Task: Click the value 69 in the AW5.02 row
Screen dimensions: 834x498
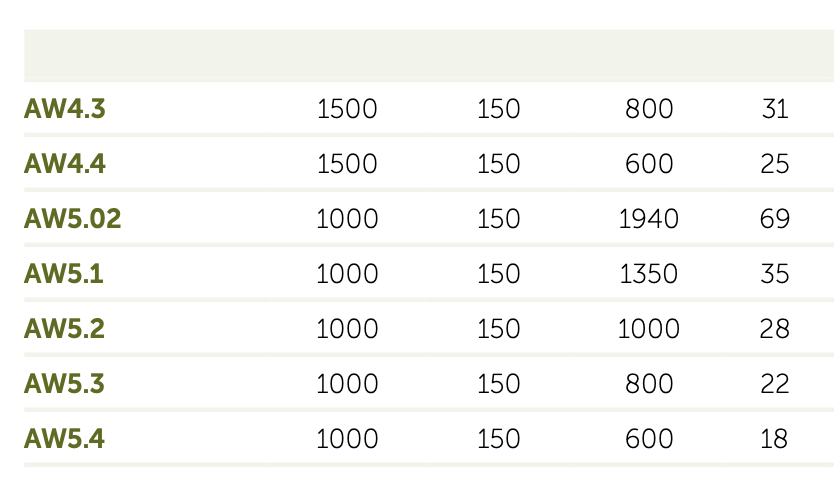Action: pos(775,219)
